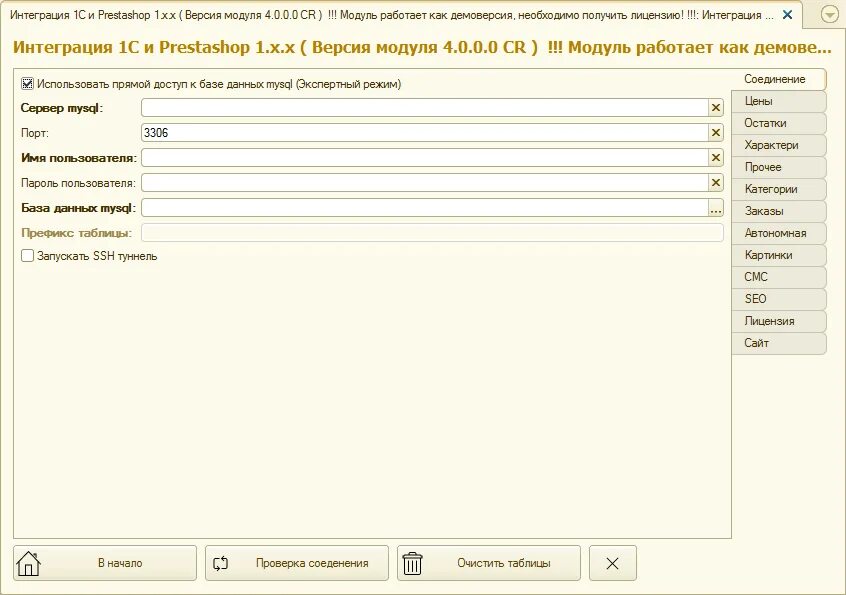The height and width of the screenshot is (595, 846).
Task: Focus the Пароль пользователя input field
Action: click(x=425, y=183)
